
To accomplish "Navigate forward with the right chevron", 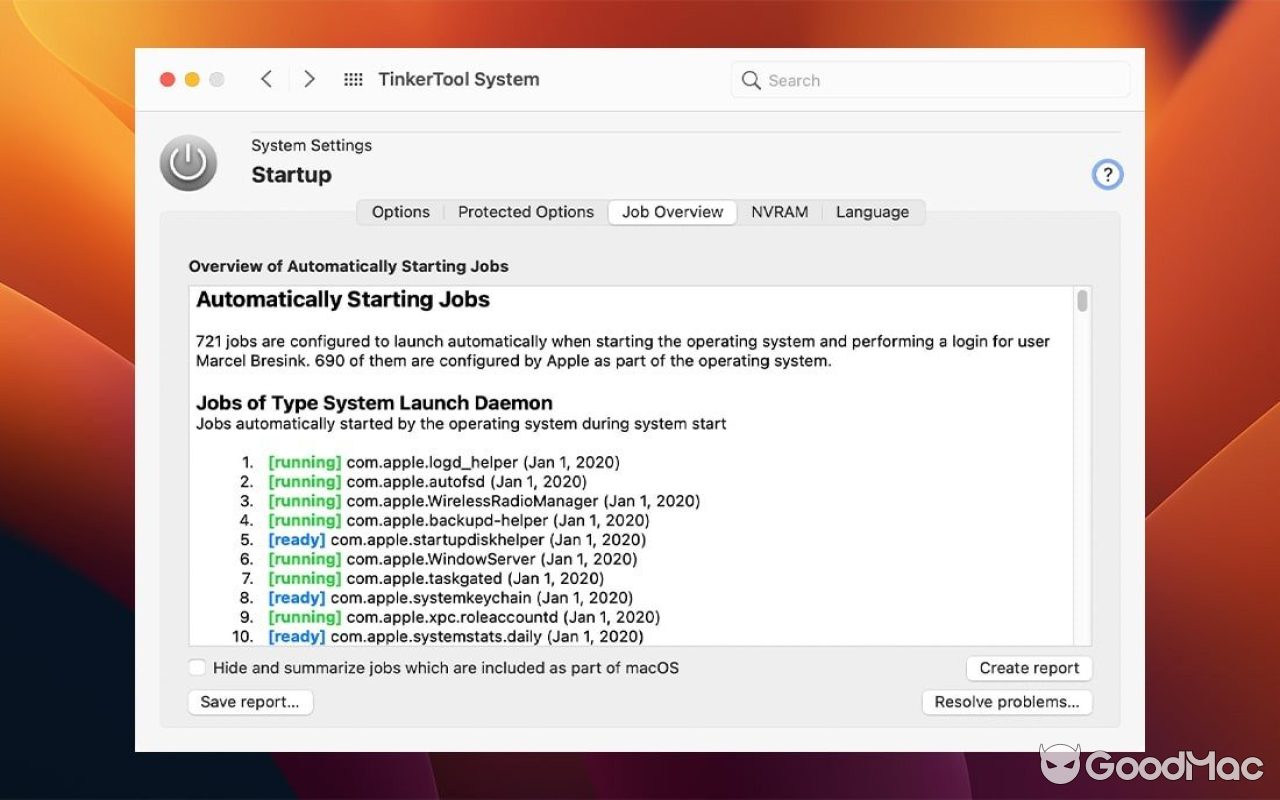I will coord(310,79).
